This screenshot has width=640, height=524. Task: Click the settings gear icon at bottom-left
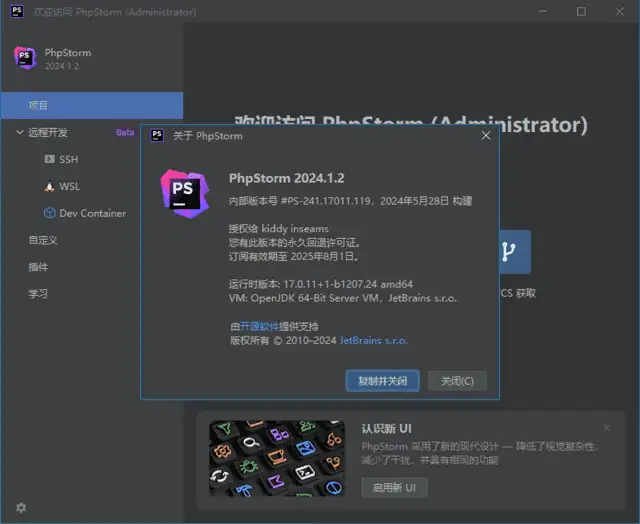click(21, 508)
